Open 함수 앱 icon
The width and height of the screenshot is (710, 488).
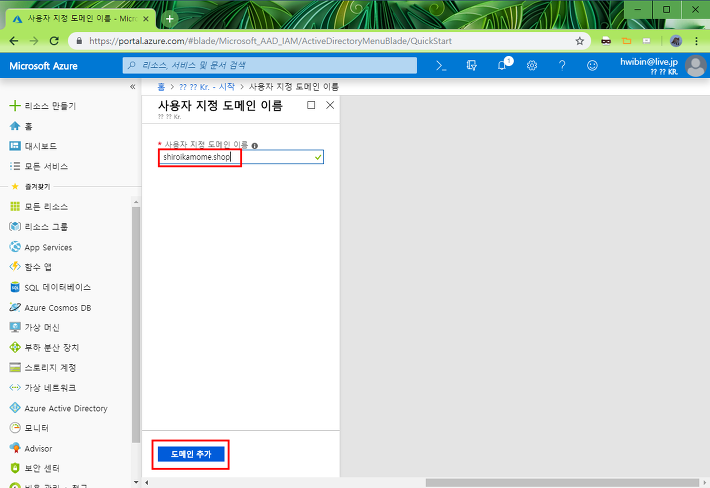pyautogui.click(x=15, y=267)
